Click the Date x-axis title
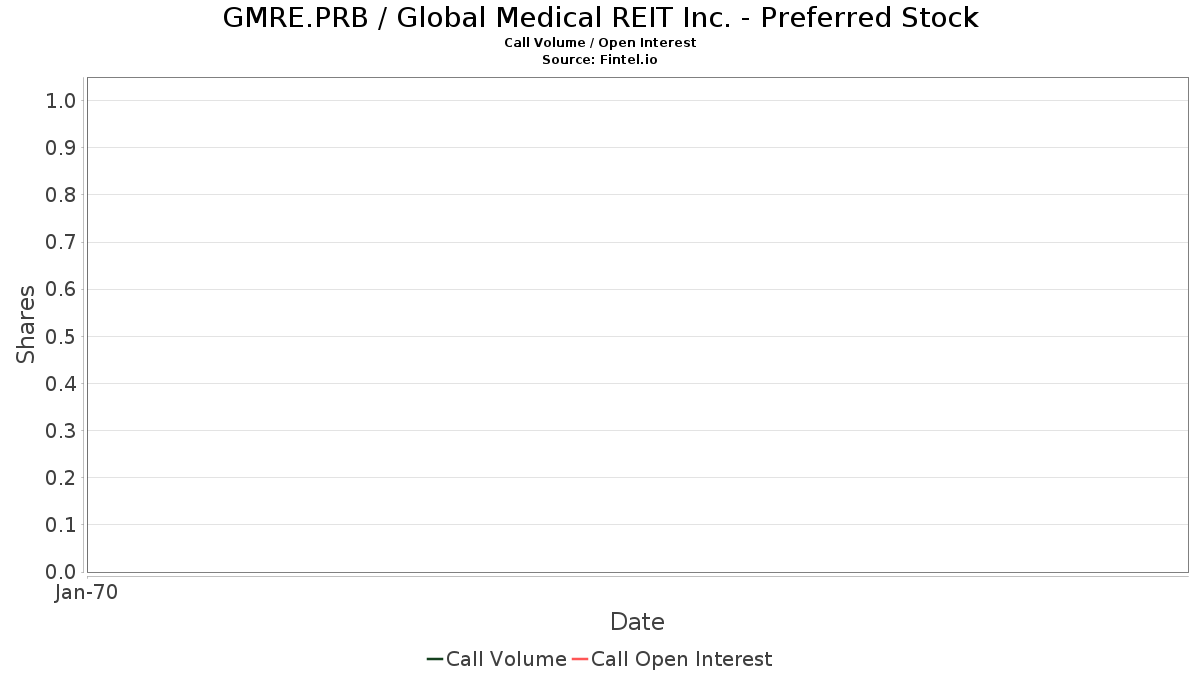Screen dimensions: 1200x675 coord(637,622)
